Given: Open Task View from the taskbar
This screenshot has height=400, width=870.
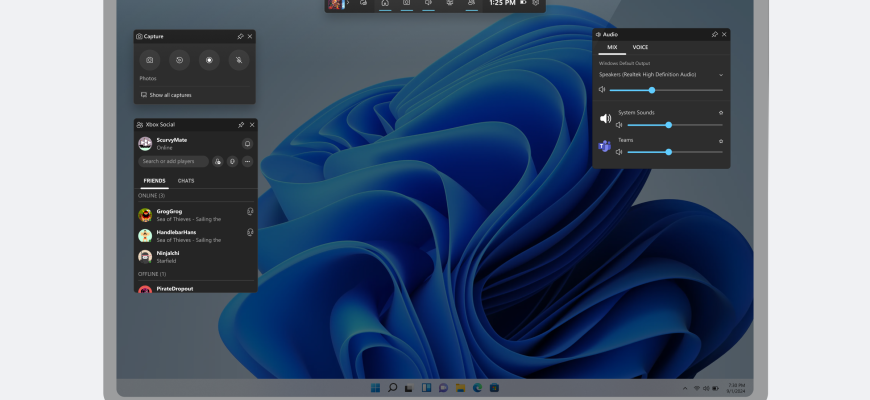Looking at the screenshot, I should click(x=409, y=388).
